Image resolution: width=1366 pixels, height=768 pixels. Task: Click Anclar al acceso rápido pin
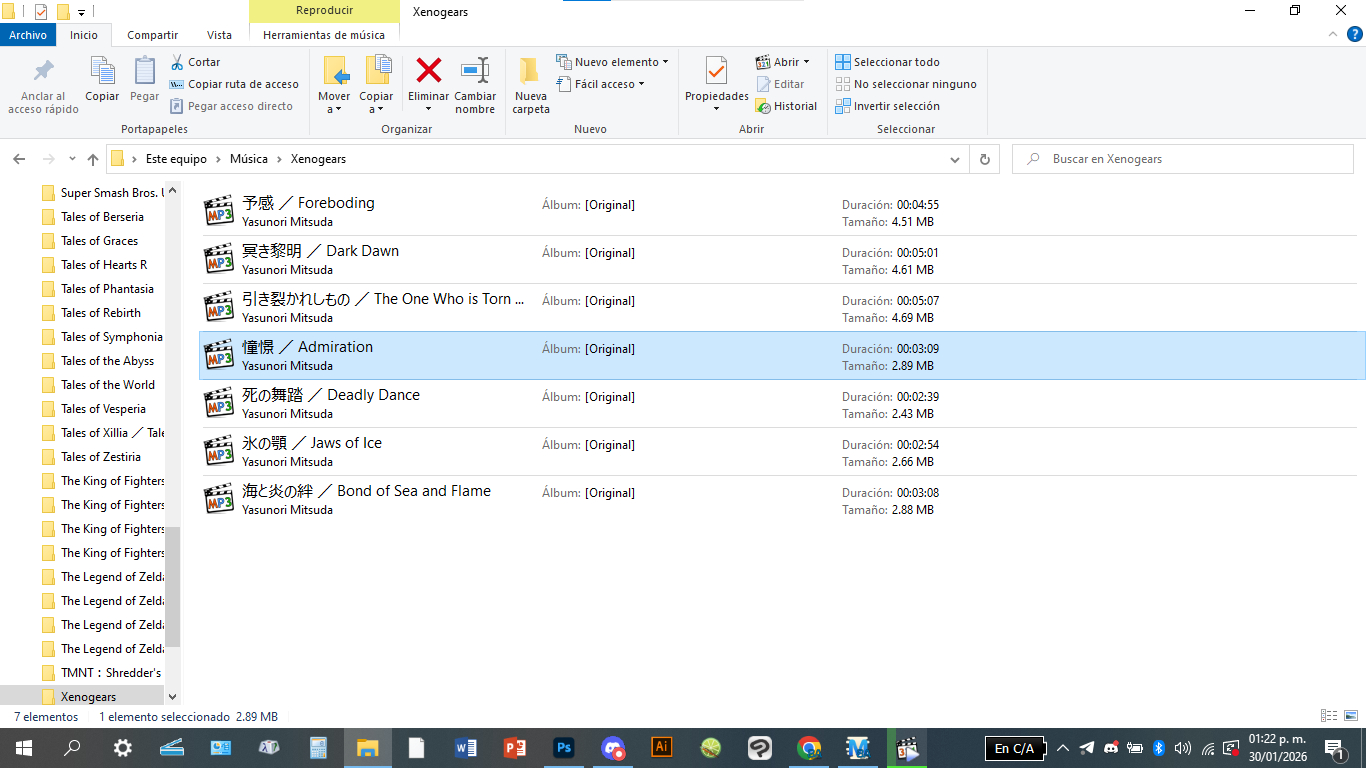[x=43, y=85]
